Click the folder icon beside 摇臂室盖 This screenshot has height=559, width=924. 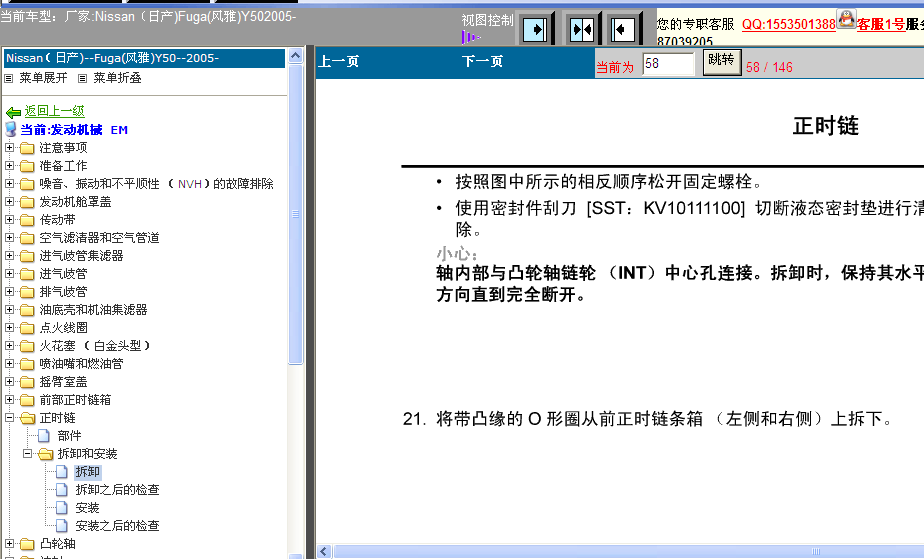[27, 382]
